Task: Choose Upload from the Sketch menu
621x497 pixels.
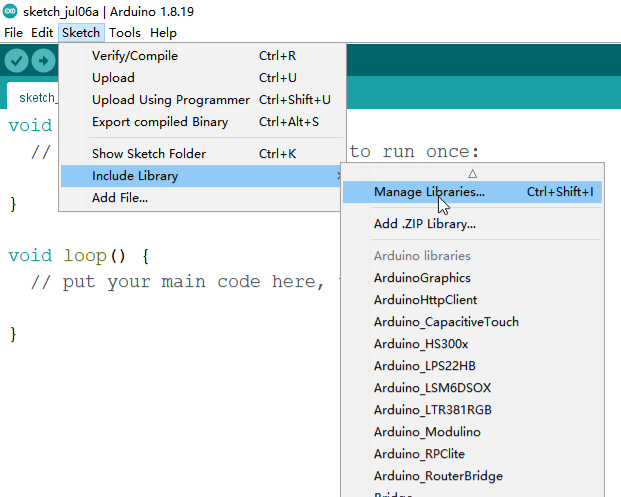Action: [x=202, y=78]
